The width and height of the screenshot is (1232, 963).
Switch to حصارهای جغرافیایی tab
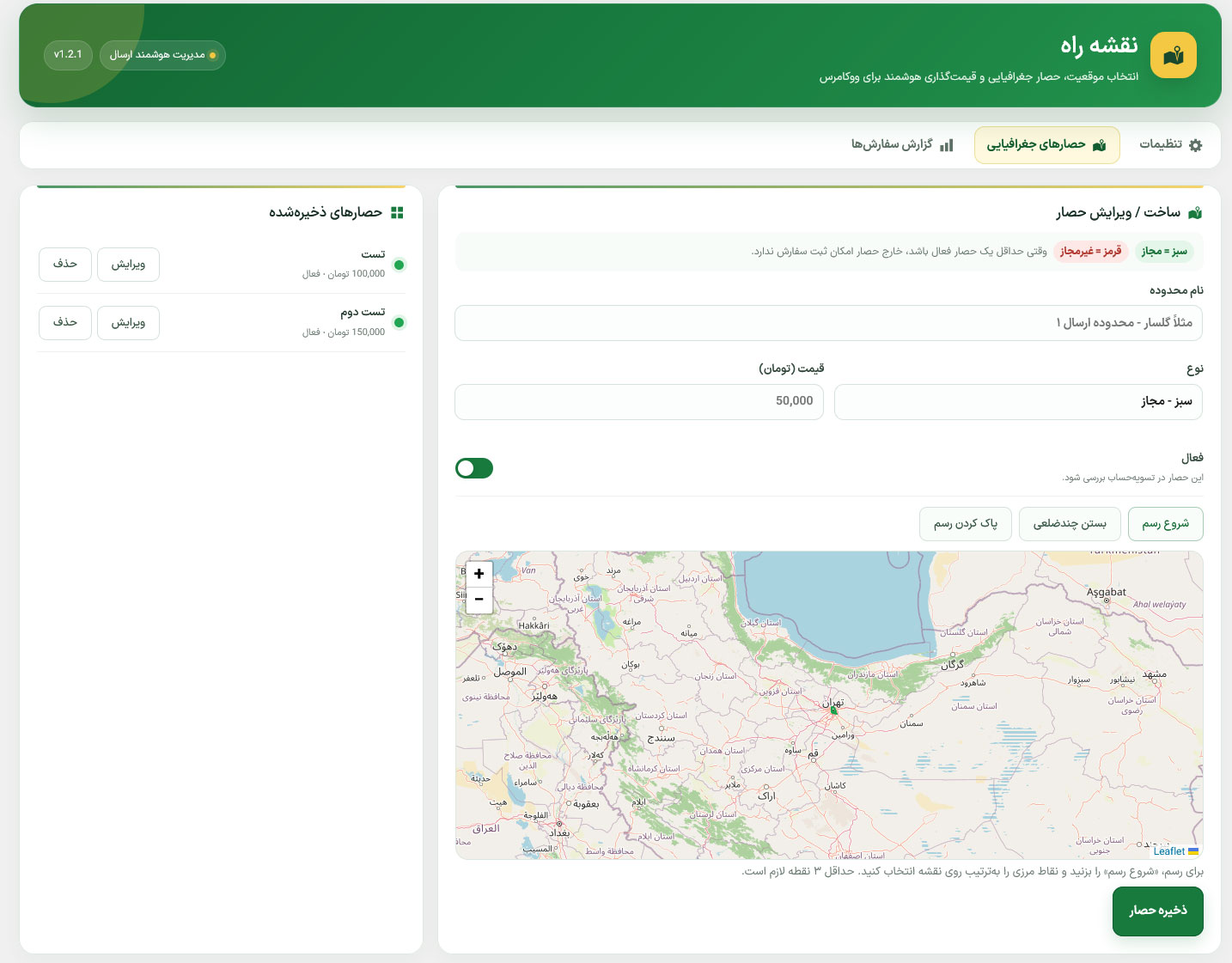[x=1046, y=144]
